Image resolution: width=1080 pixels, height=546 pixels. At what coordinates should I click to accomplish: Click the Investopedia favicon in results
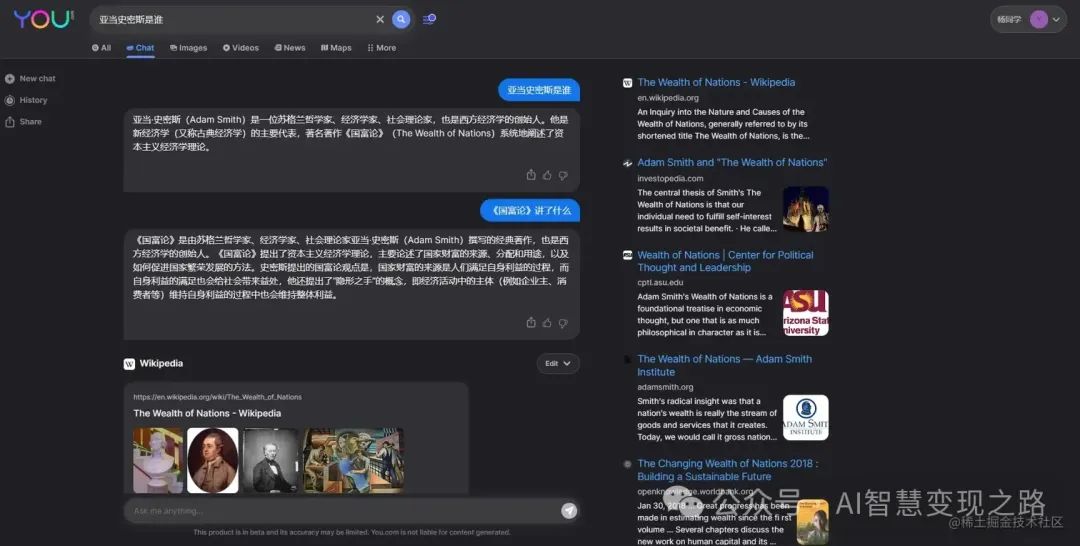(x=627, y=163)
